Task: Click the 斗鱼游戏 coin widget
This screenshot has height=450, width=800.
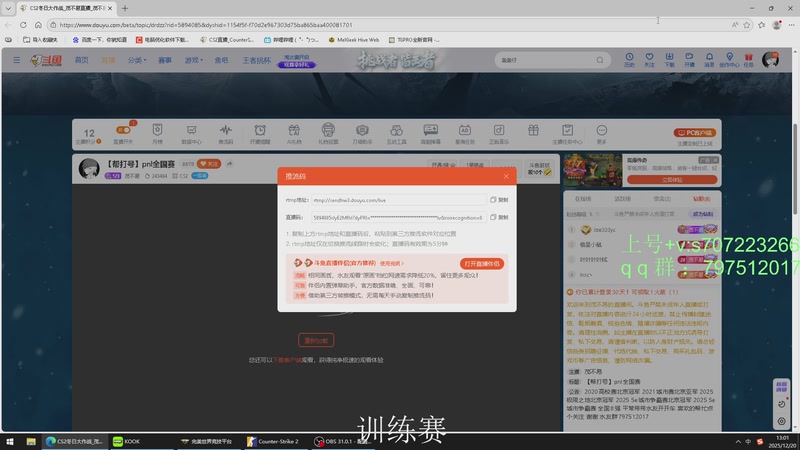Action: pos(539,169)
